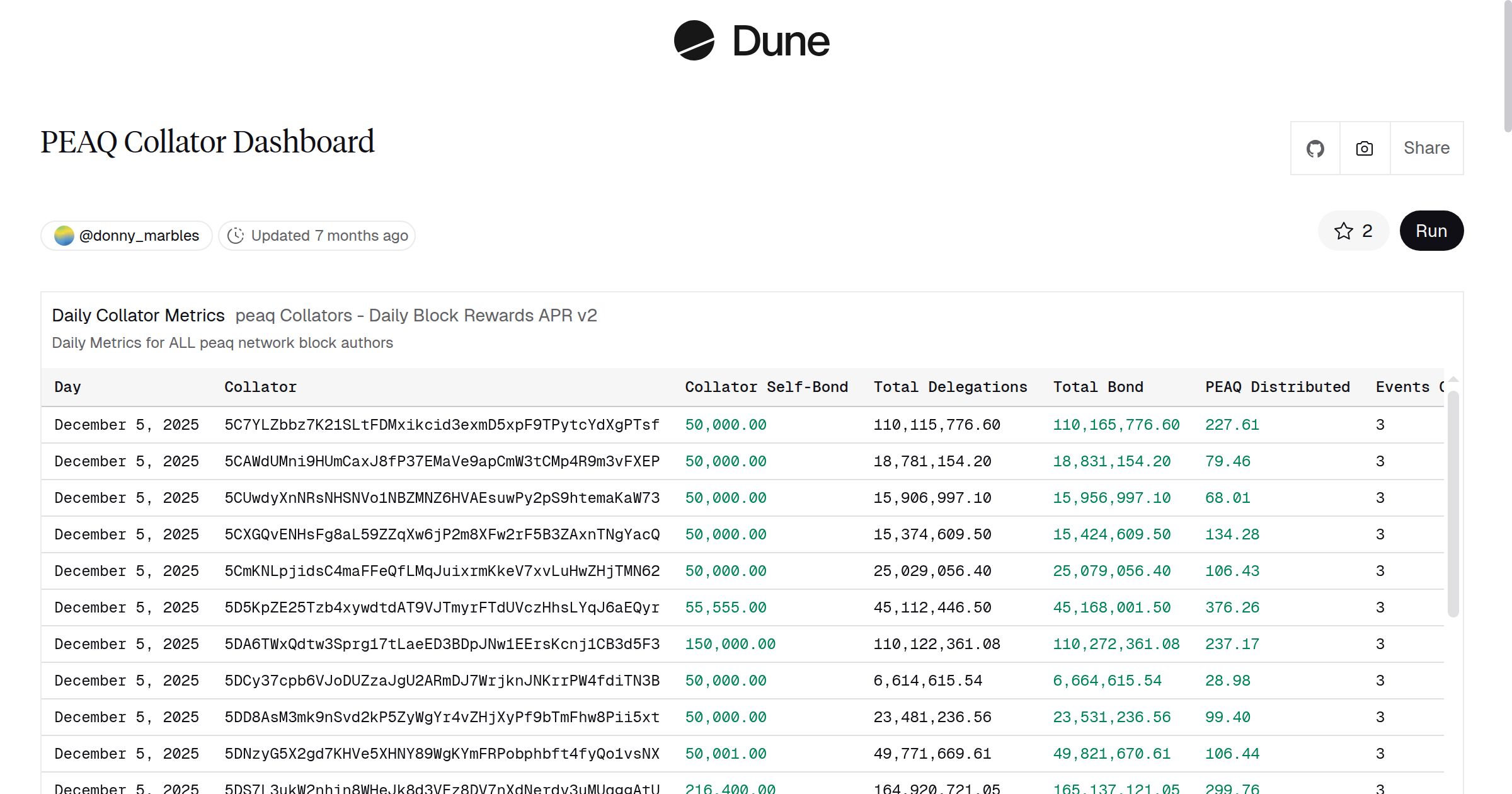Click the donny_marbles avatar icon

(x=64, y=236)
